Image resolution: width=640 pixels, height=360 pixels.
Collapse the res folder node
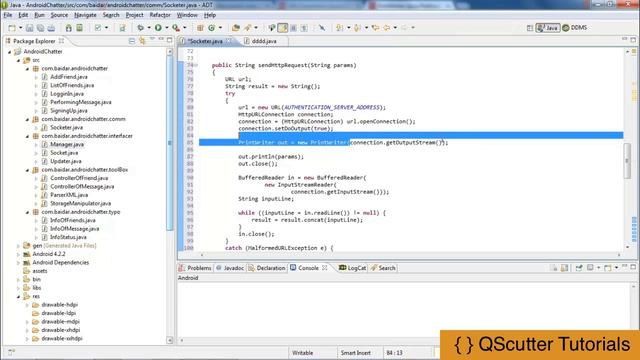(18, 297)
